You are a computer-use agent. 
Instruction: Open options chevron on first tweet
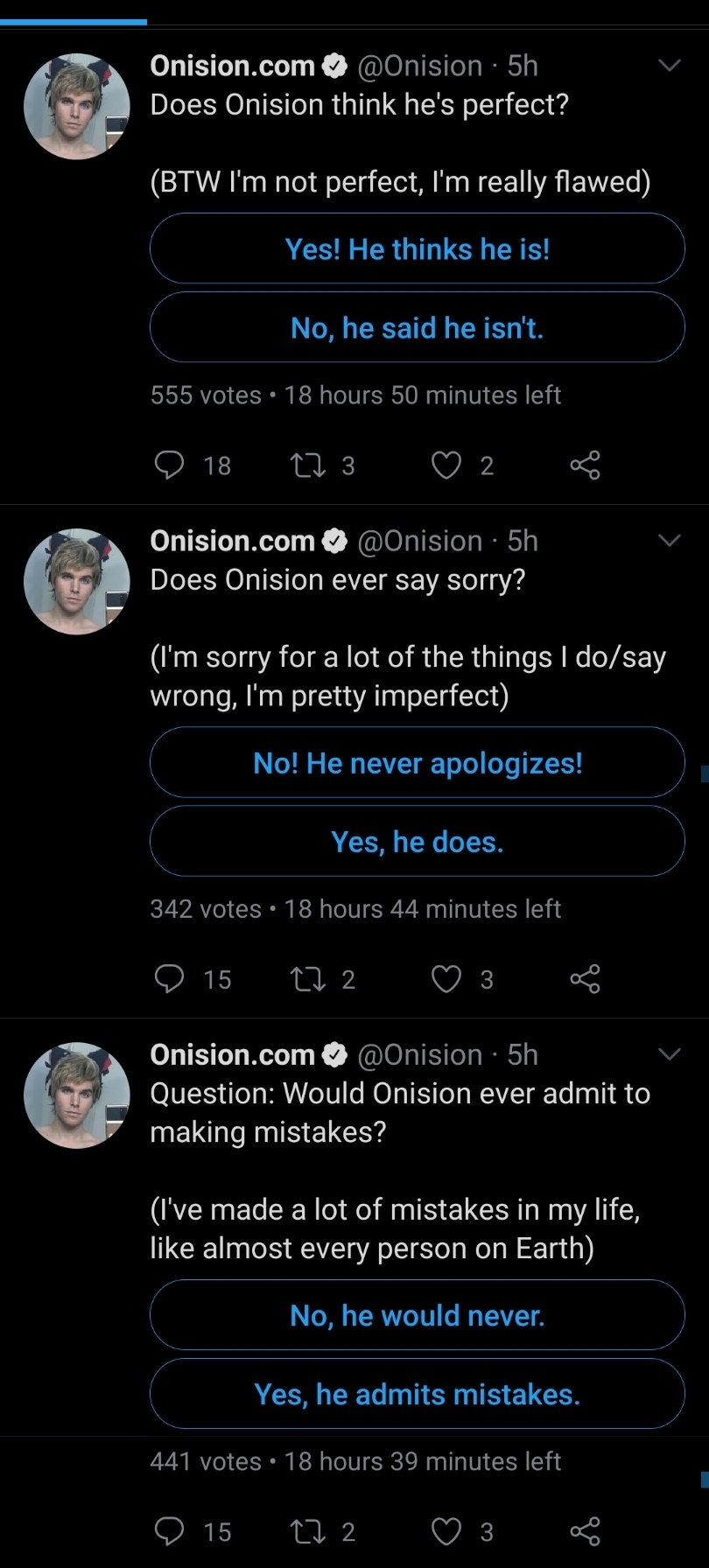point(670,66)
